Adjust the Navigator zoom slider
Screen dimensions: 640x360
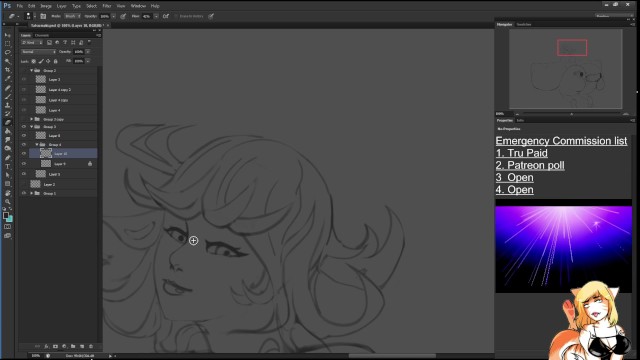pos(571,114)
